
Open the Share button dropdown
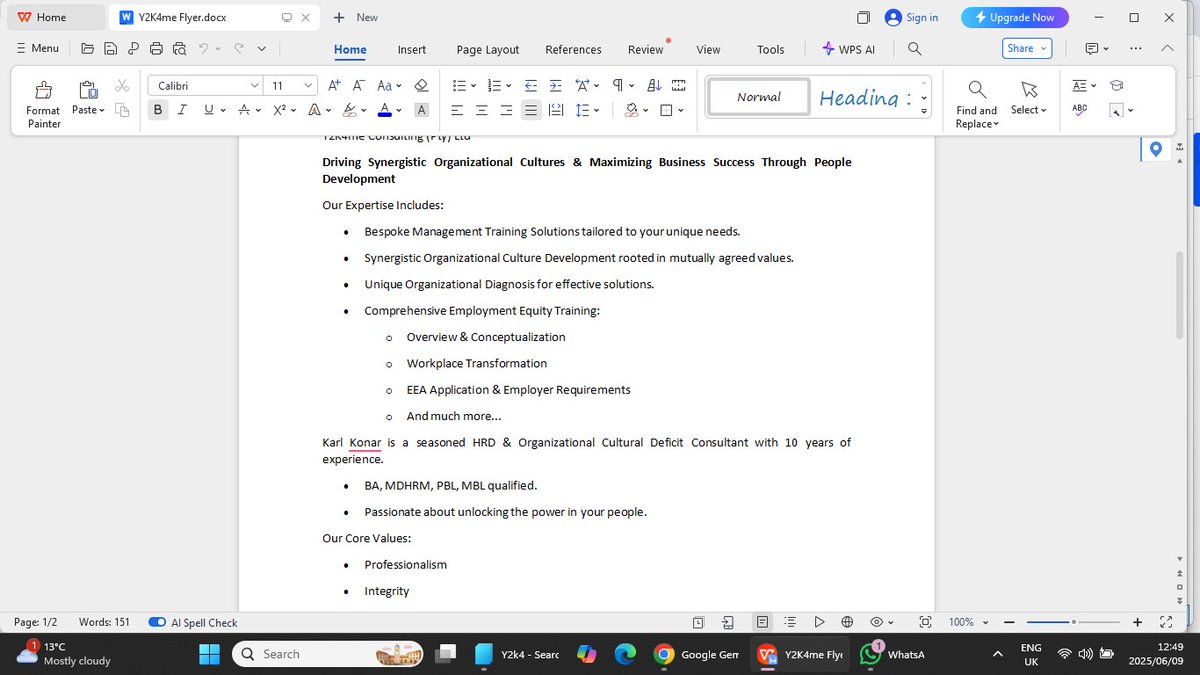[1043, 48]
